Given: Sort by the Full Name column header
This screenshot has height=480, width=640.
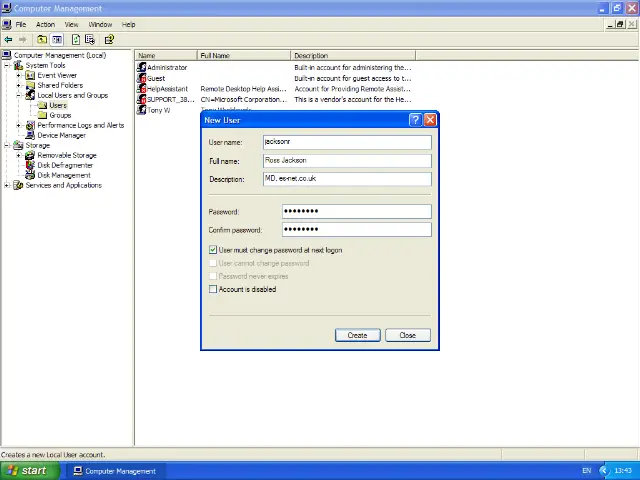Looking at the screenshot, I should 244,56.
